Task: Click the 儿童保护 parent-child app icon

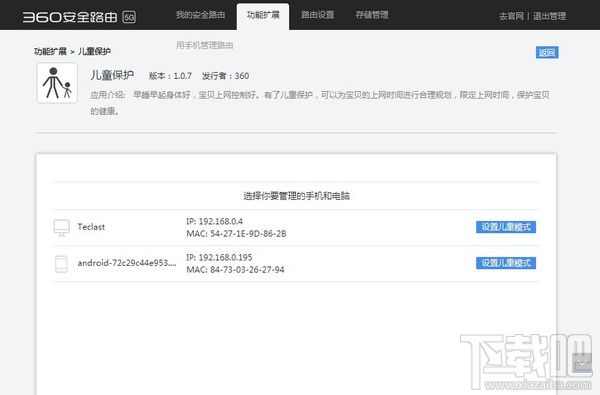Action: tap(57, 83)
